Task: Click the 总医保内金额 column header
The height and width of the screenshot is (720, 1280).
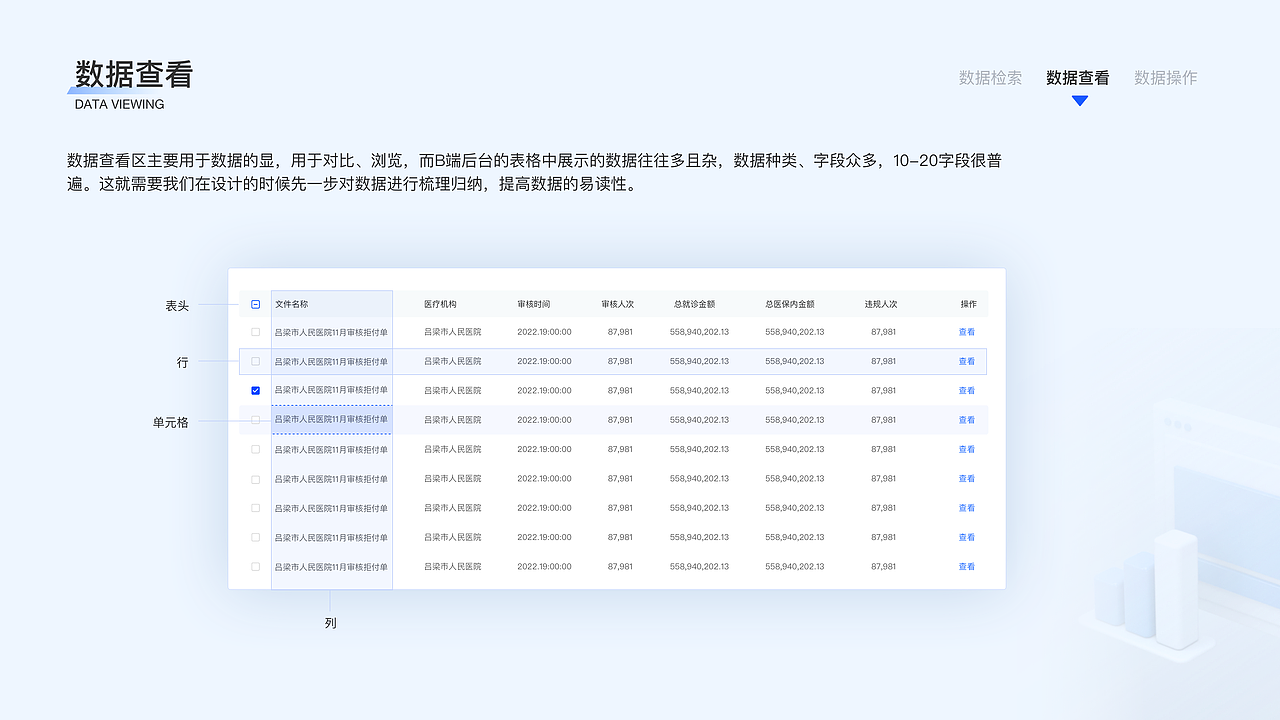Action: coord(790,304)
